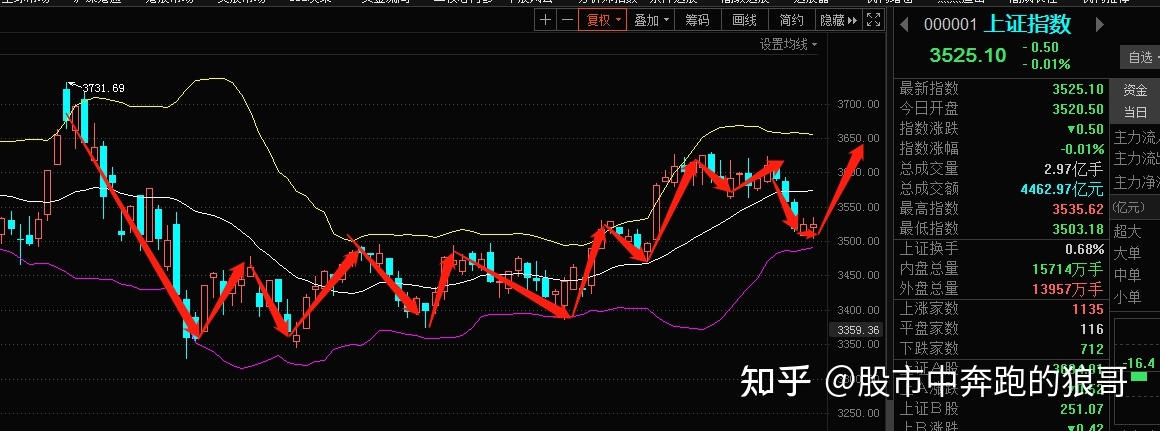Screen dimensions: 1160x431
Task: Click the 中单 order label
Action: pyautogui.click(x=1128, y=275)
